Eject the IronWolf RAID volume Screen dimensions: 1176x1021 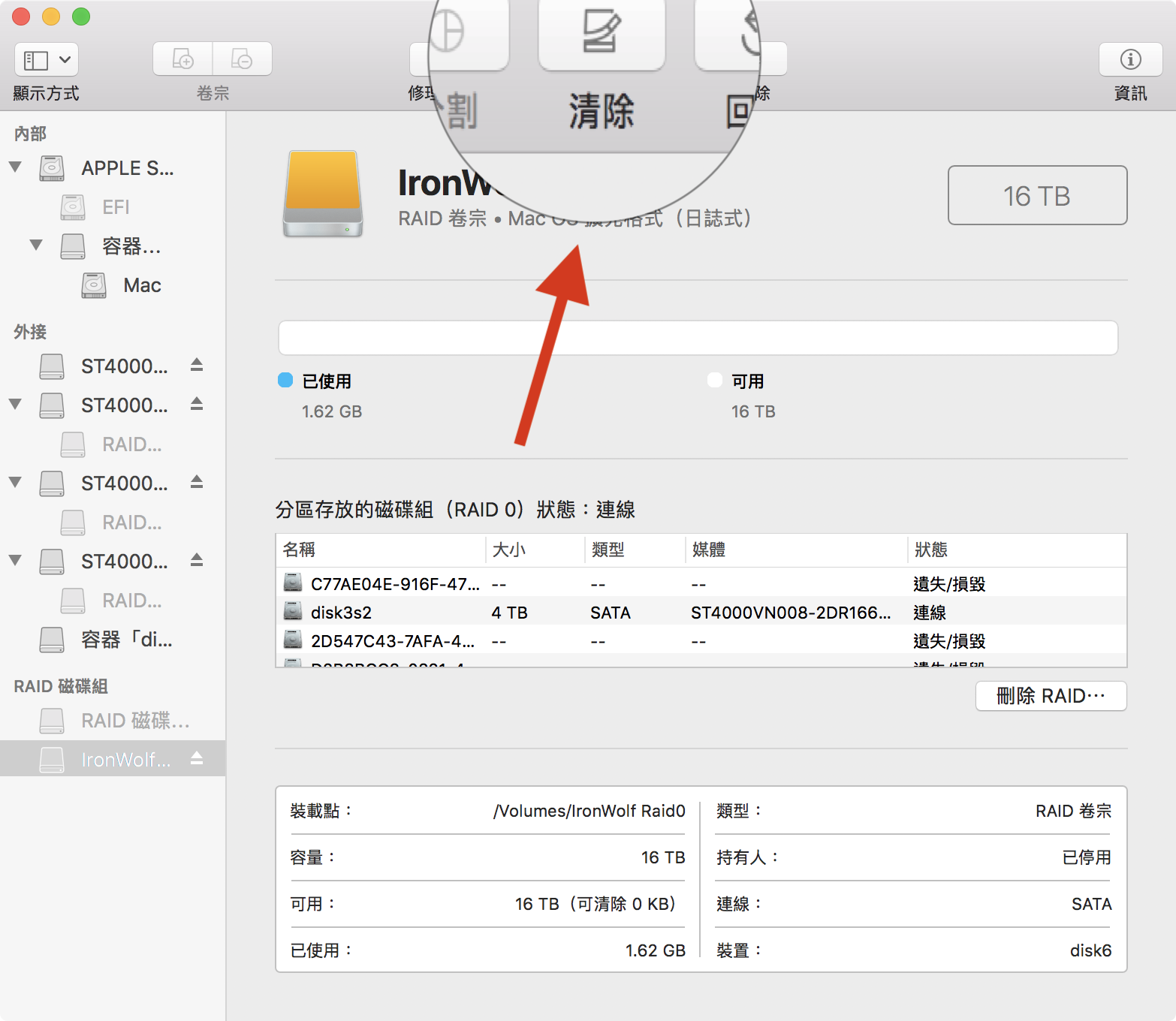pyautogui.click(x=197, y=759)
